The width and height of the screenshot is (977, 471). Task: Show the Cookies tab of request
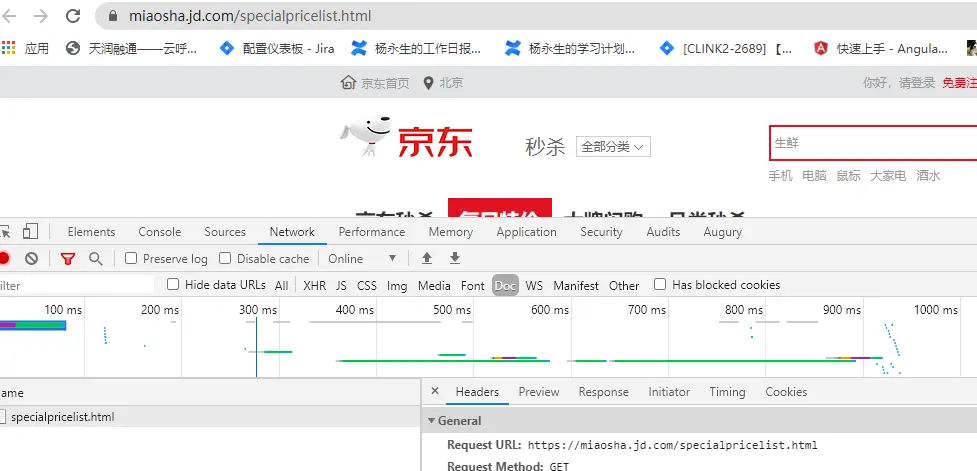pyautogui.click(x=786, y=392)
